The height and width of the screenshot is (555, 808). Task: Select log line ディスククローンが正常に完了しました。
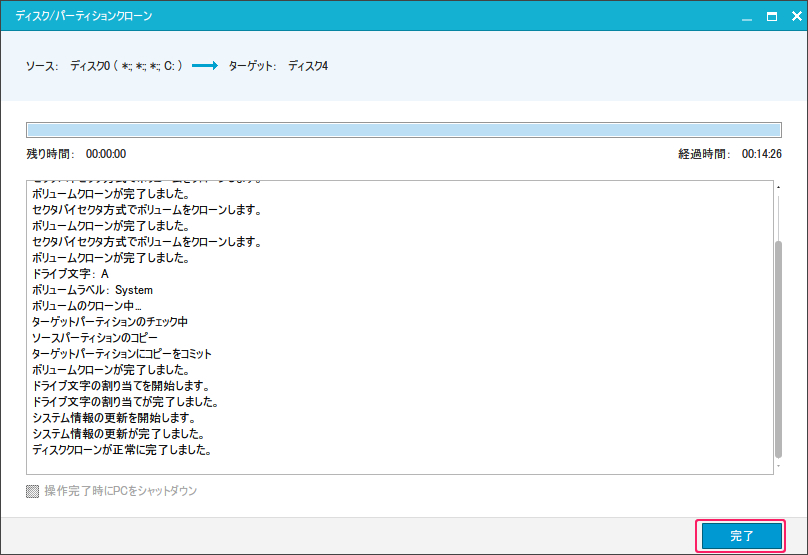[x=122, y=450]
